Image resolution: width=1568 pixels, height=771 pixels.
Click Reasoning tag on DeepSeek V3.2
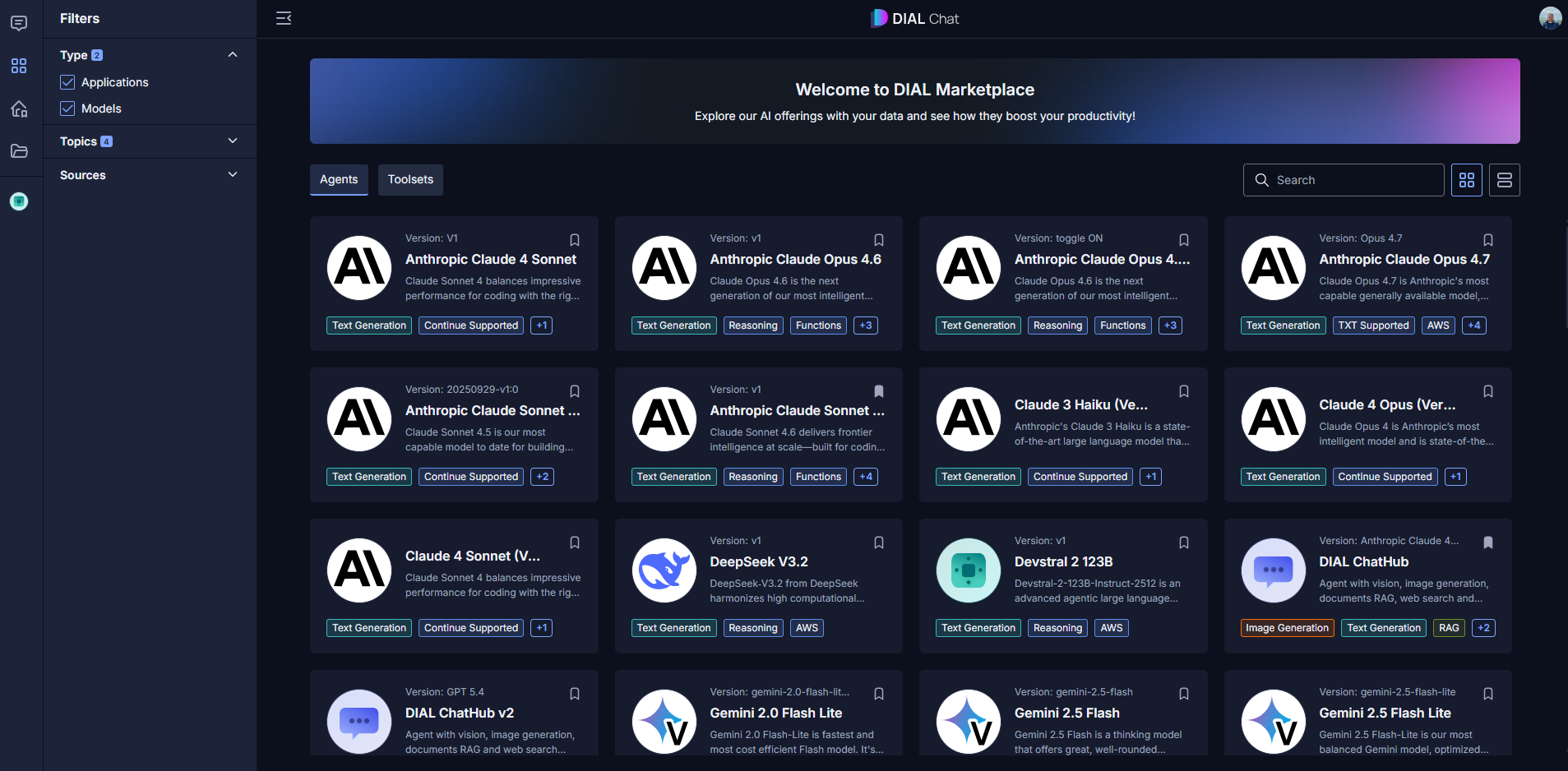tap(753, 628)
